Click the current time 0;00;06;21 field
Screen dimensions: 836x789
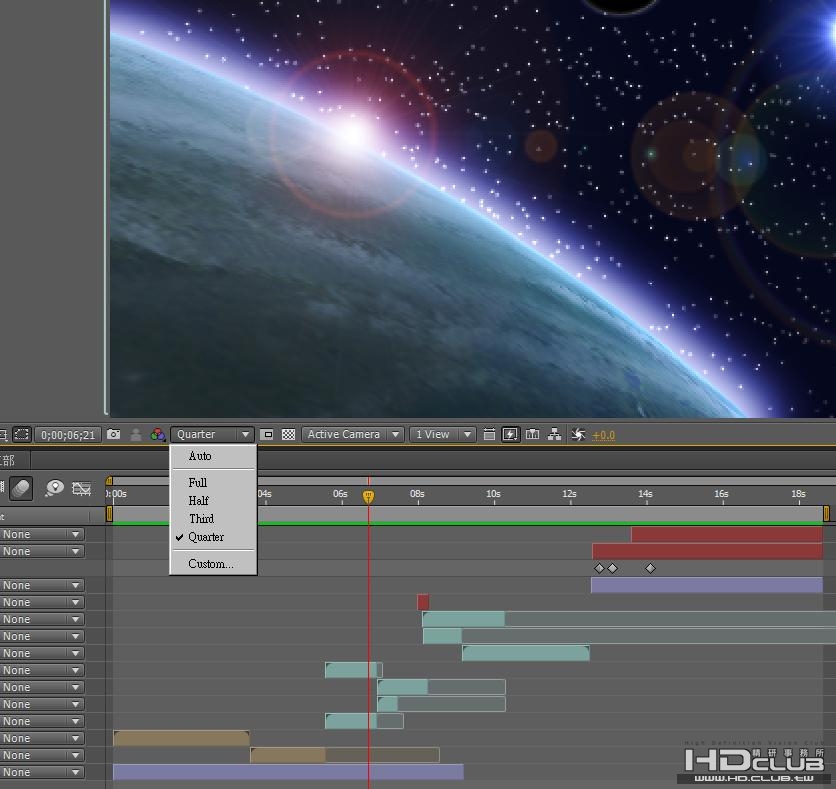tap(68, 435)
